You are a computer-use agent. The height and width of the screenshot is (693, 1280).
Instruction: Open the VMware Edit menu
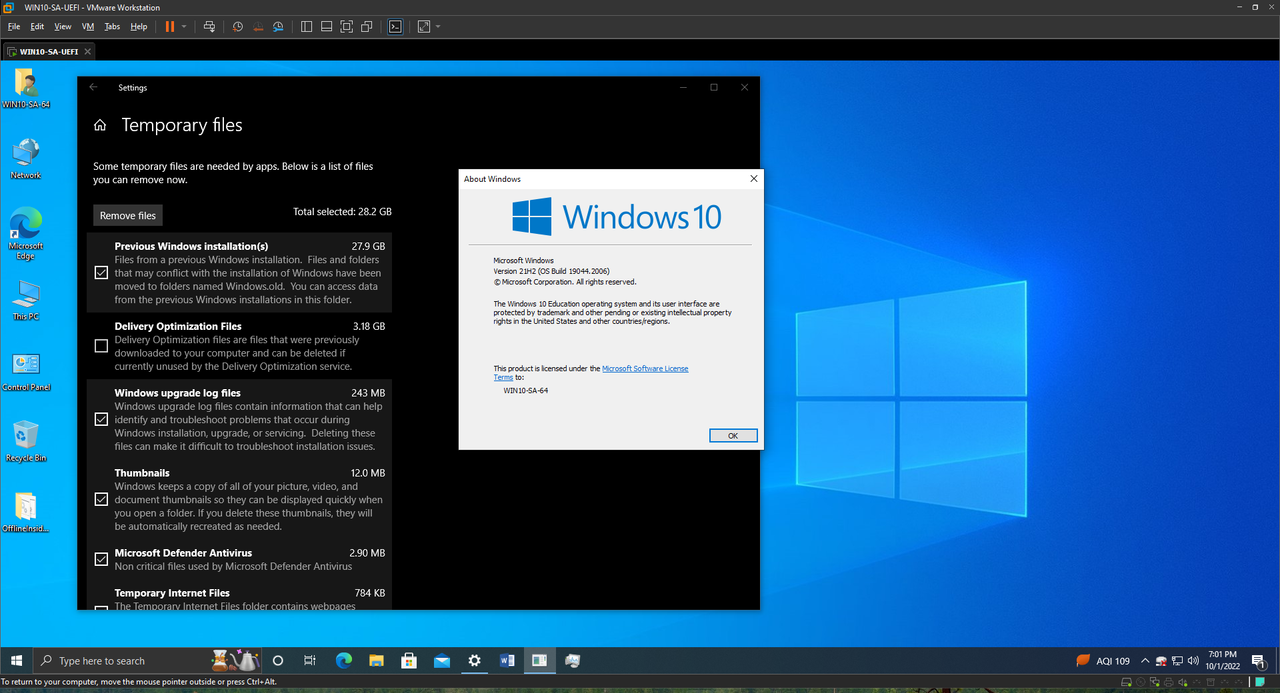click(x=37, y=26)
